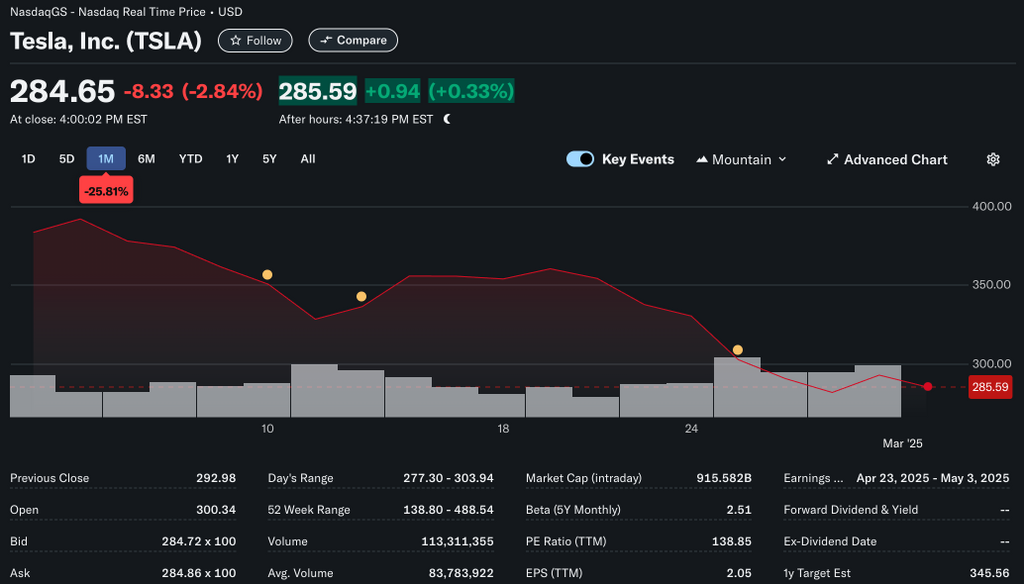Click the Follow star button
The height and width of the screenshot is (584, 1024).
[x=255, y=41]
